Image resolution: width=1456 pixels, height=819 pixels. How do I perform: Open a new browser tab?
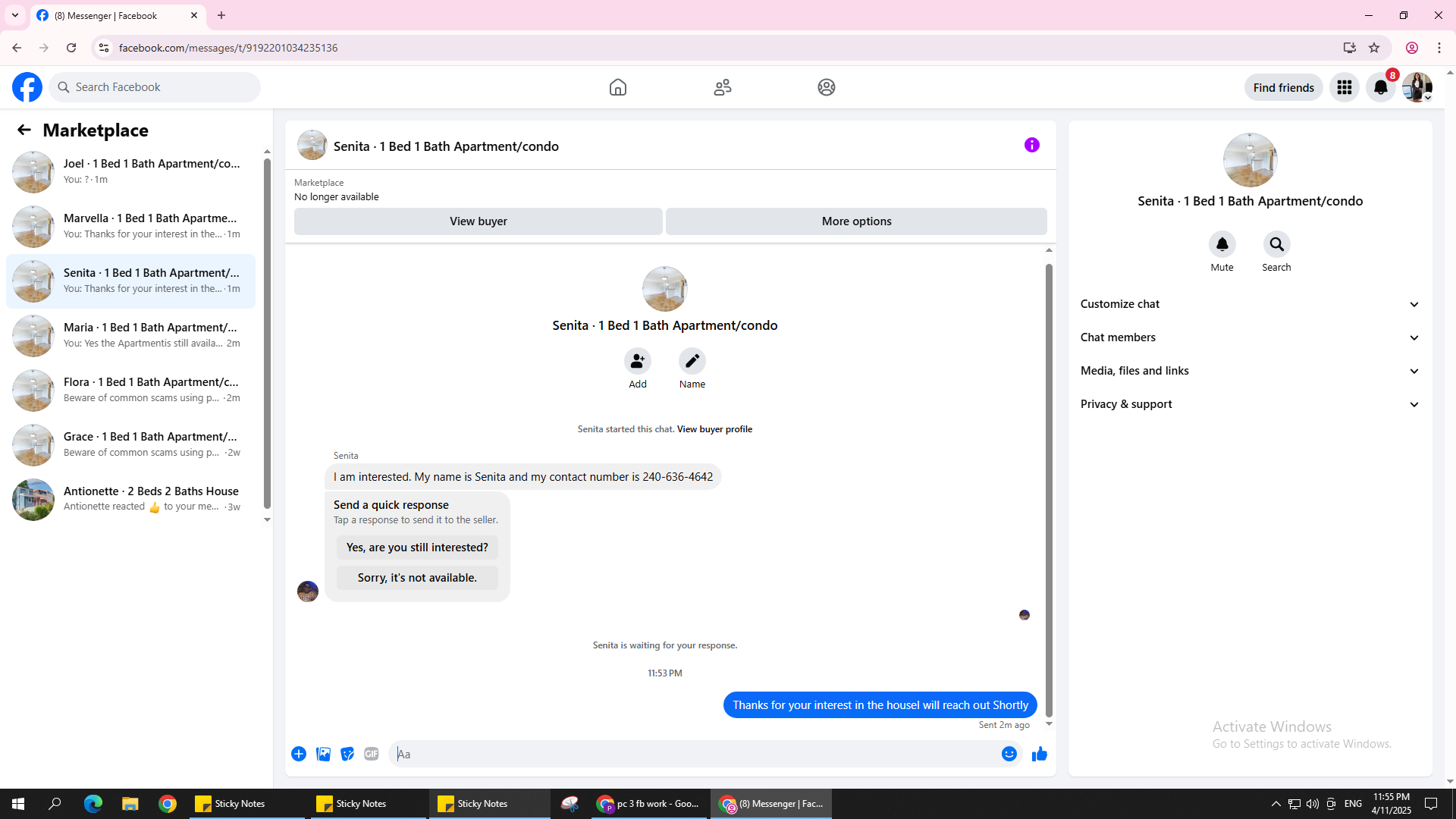tap(221, 15)
